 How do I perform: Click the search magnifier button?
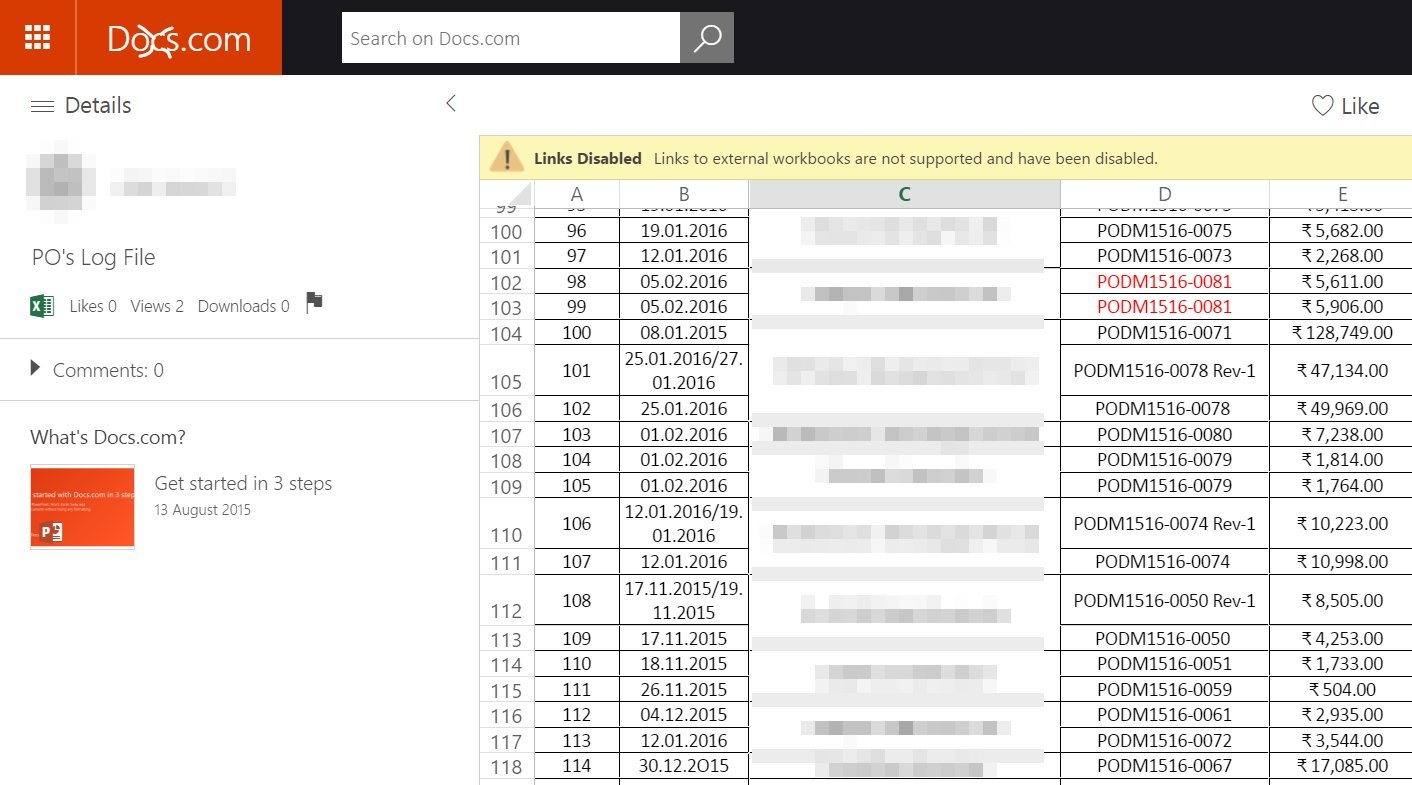pos(707,38)
